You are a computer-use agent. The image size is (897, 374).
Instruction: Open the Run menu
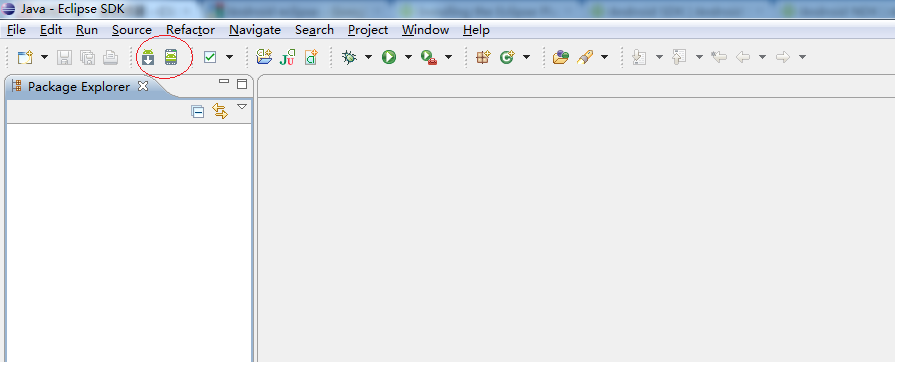tap(87, 30)
